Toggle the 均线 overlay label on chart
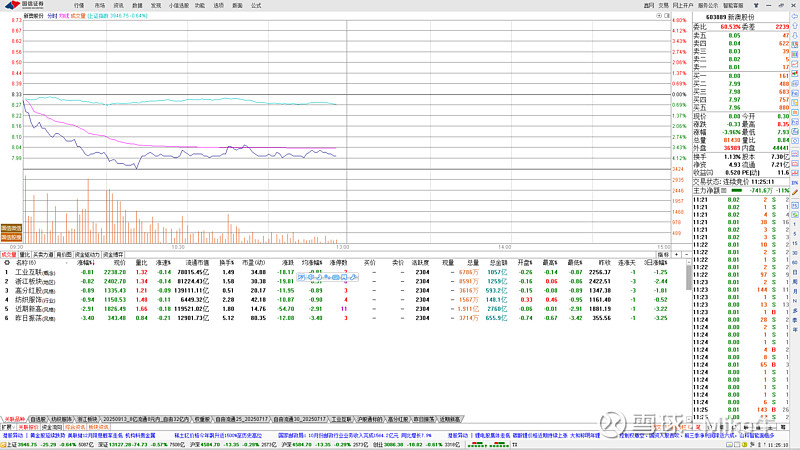This screenshot has height=450, width=800. (x=64, y=17)
